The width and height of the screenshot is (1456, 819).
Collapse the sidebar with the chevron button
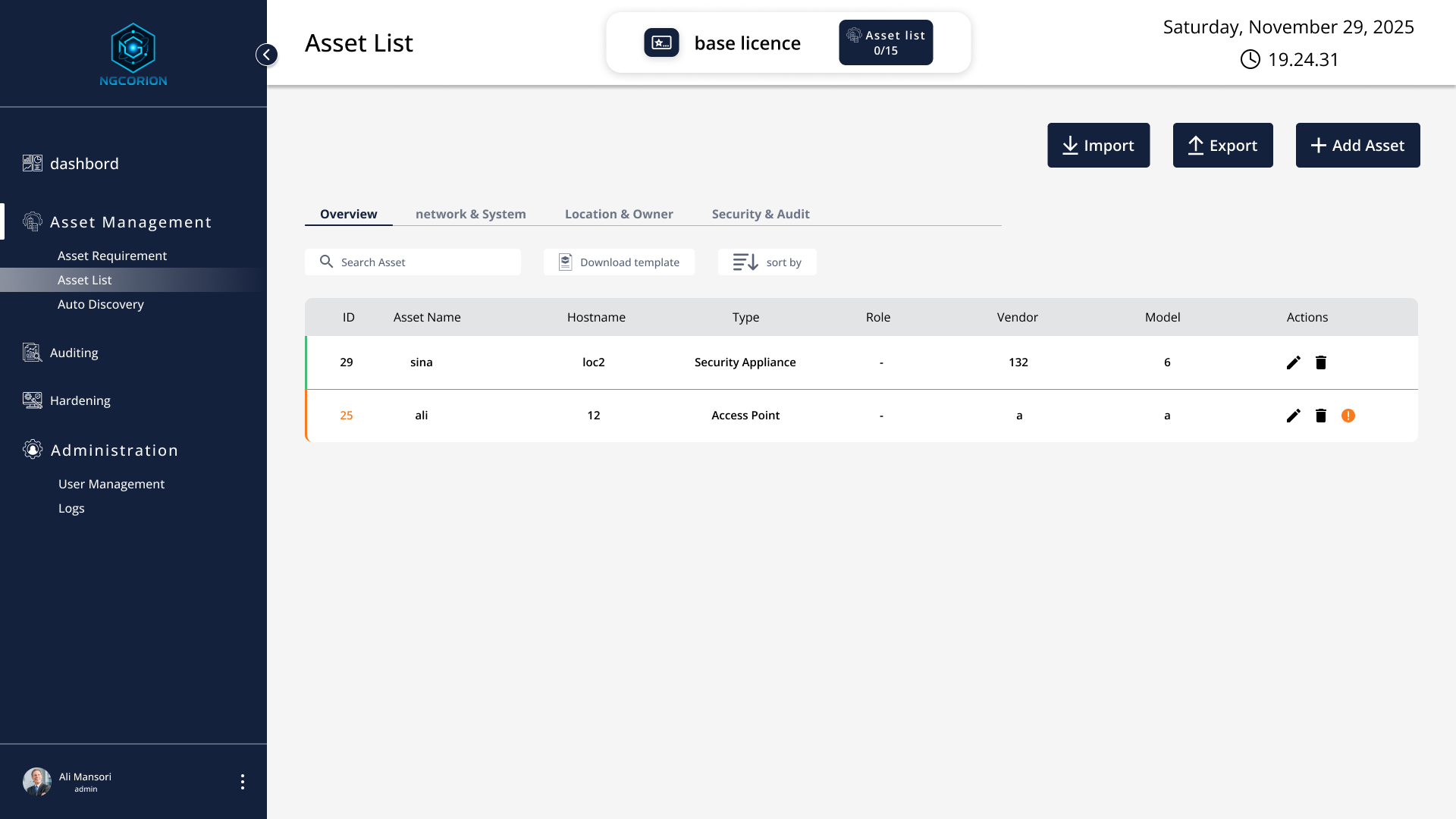267,55
